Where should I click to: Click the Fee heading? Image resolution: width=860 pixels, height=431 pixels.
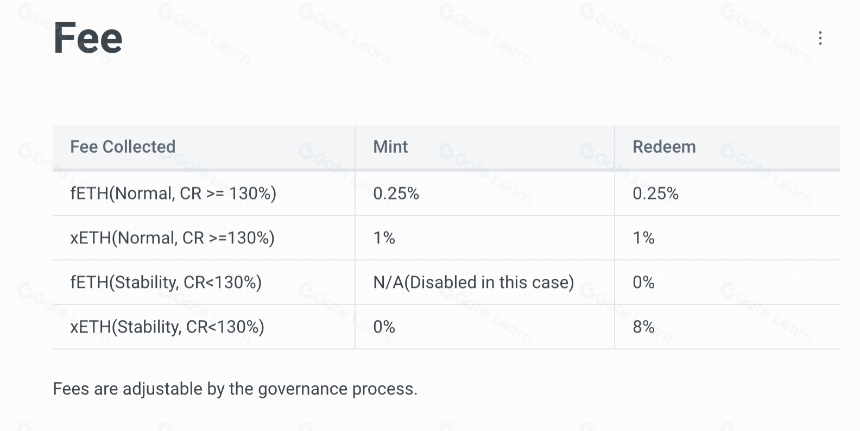[x=88, y=38]
